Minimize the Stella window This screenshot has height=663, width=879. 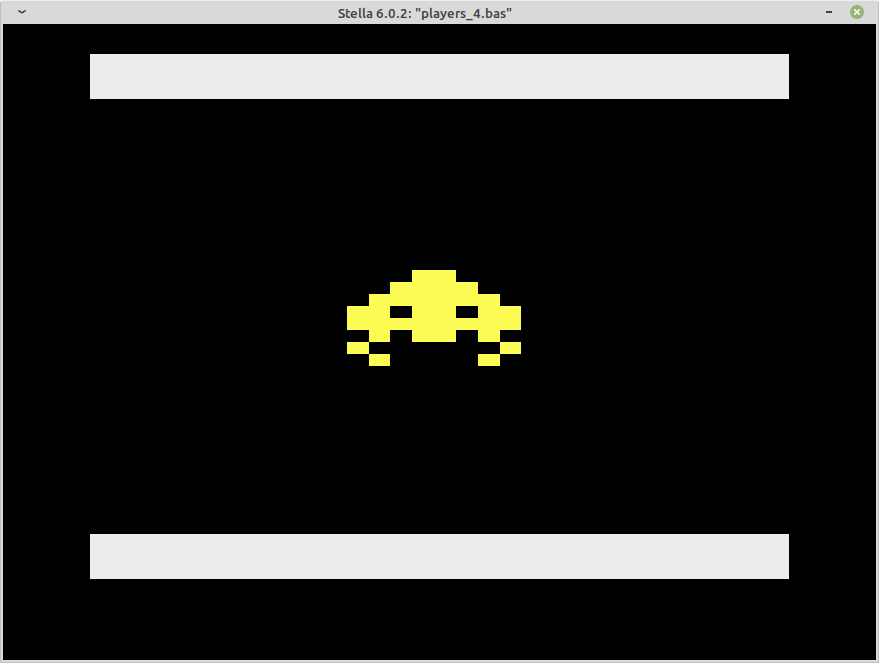829,12
